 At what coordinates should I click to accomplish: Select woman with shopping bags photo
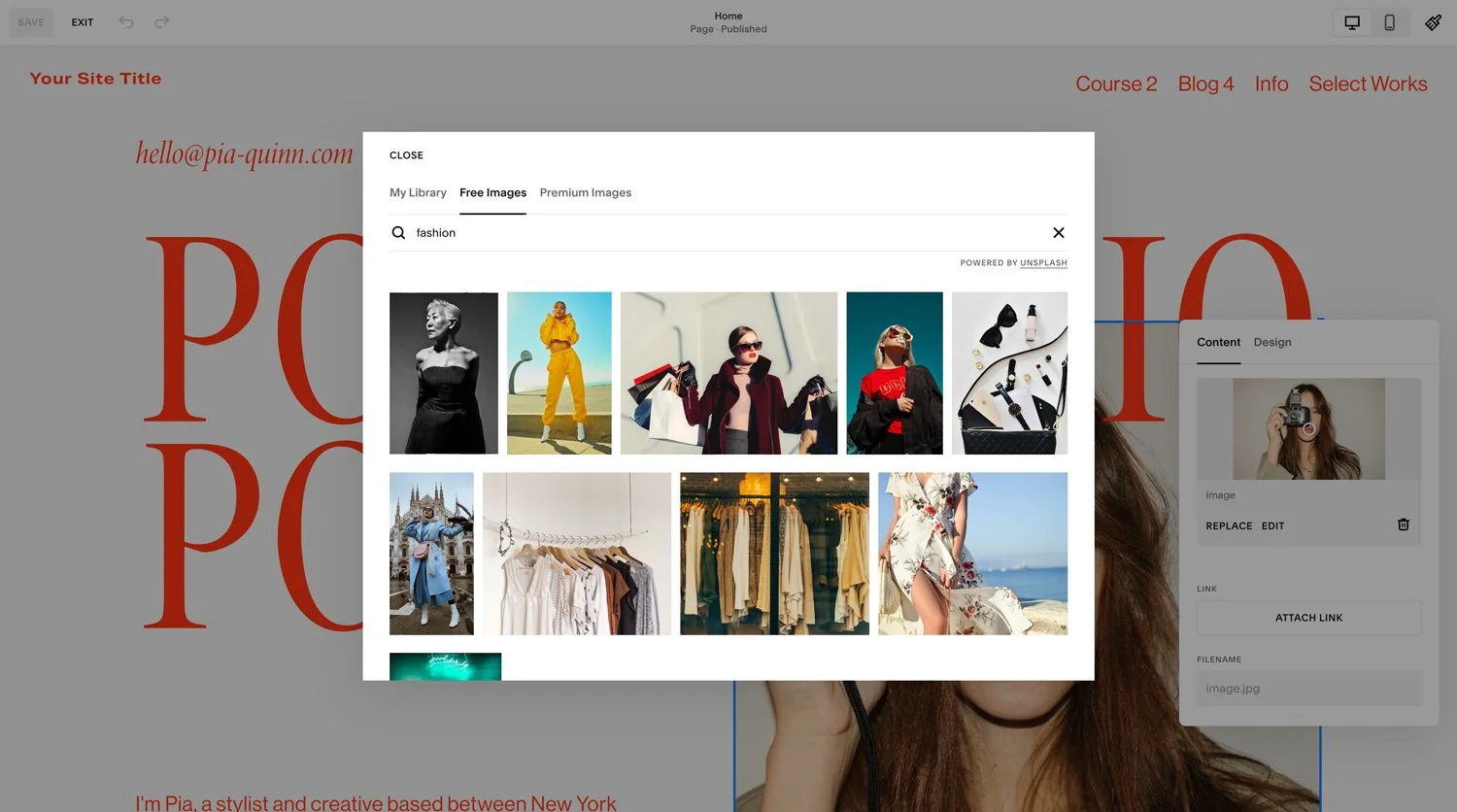coord(728,373)
